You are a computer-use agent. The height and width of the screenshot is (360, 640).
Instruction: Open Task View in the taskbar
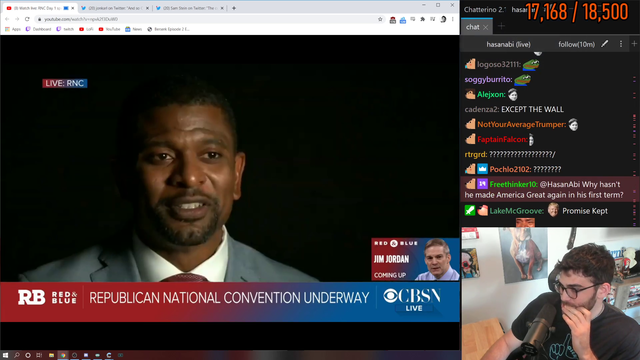tap(39, 355)
